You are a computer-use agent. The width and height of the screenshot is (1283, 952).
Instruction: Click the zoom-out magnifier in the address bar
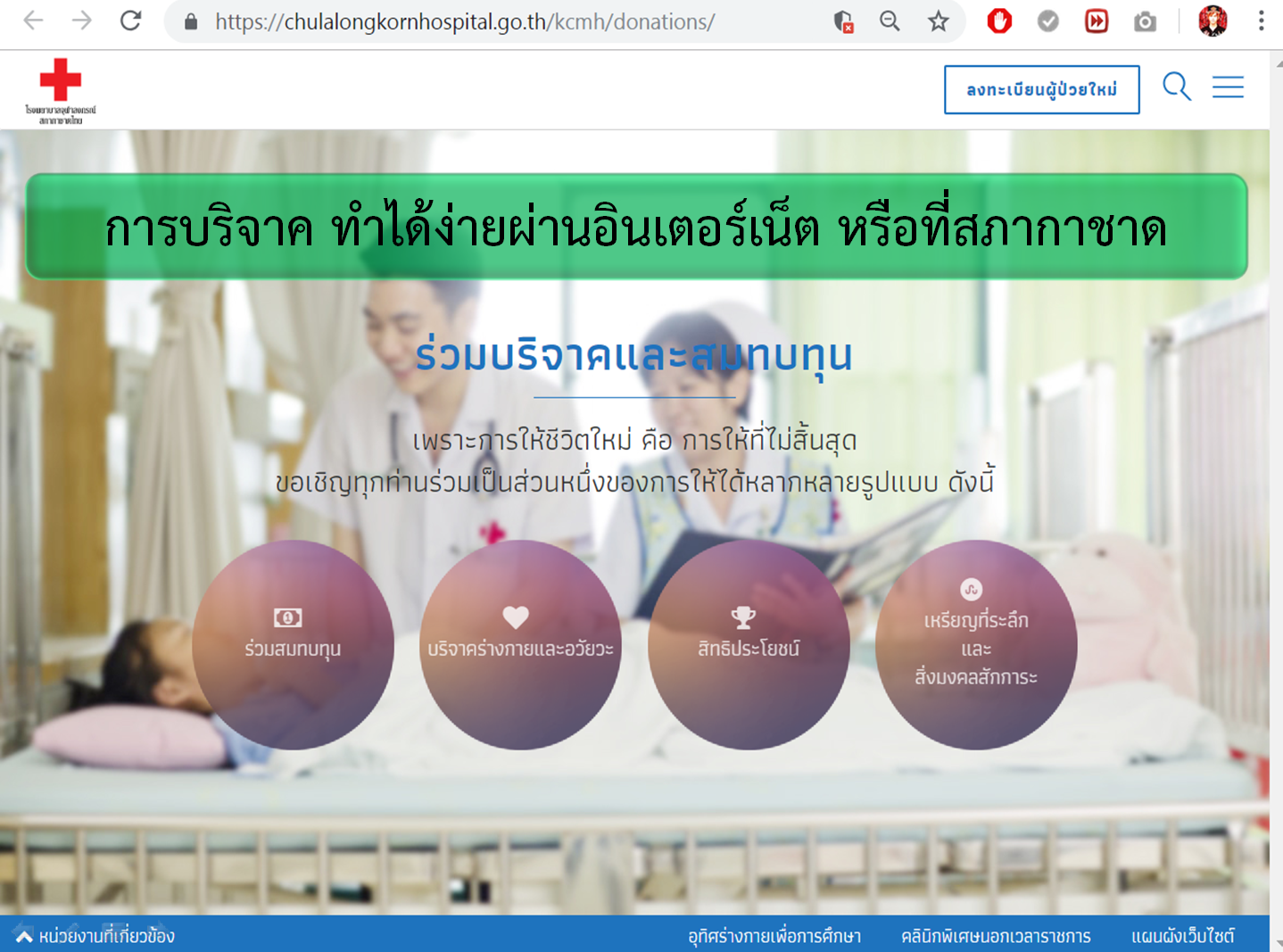coord(889,21)
